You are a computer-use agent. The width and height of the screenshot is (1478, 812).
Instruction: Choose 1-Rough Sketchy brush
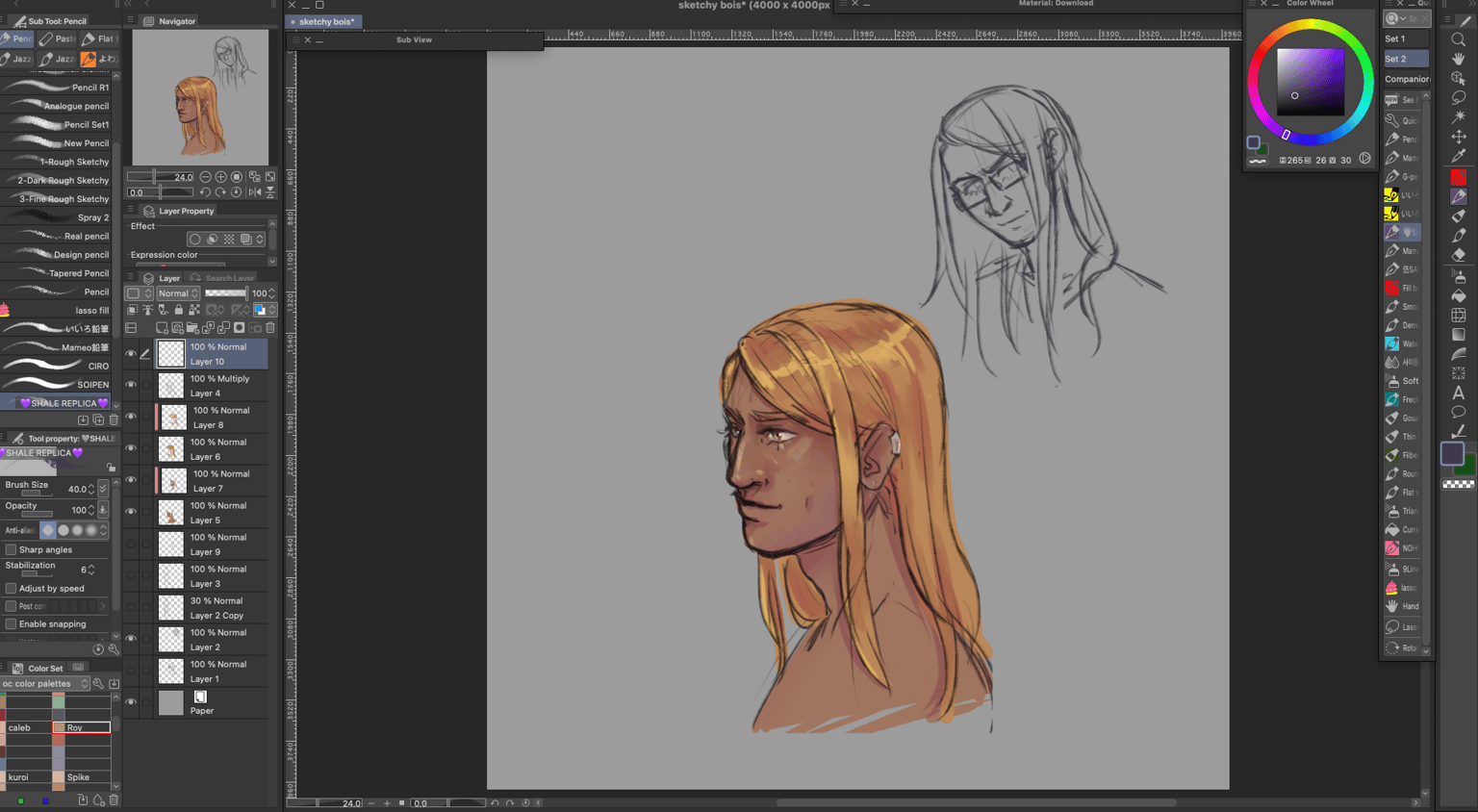pos(56,162)
